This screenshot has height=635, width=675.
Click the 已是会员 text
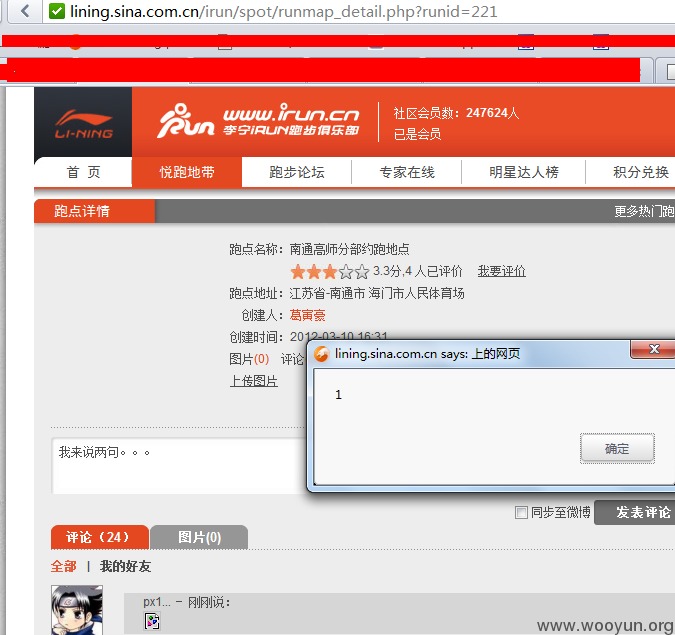(x=417, y=134)
